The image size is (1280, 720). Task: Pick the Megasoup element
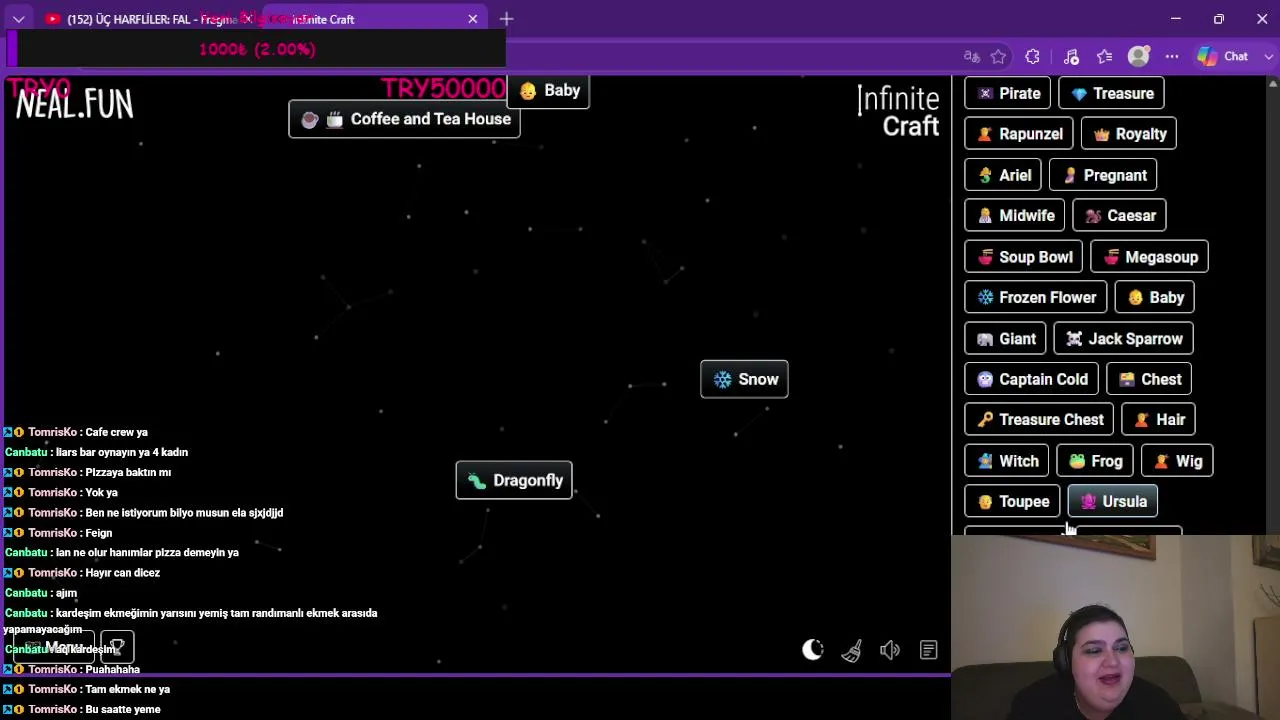(1149, 257)
